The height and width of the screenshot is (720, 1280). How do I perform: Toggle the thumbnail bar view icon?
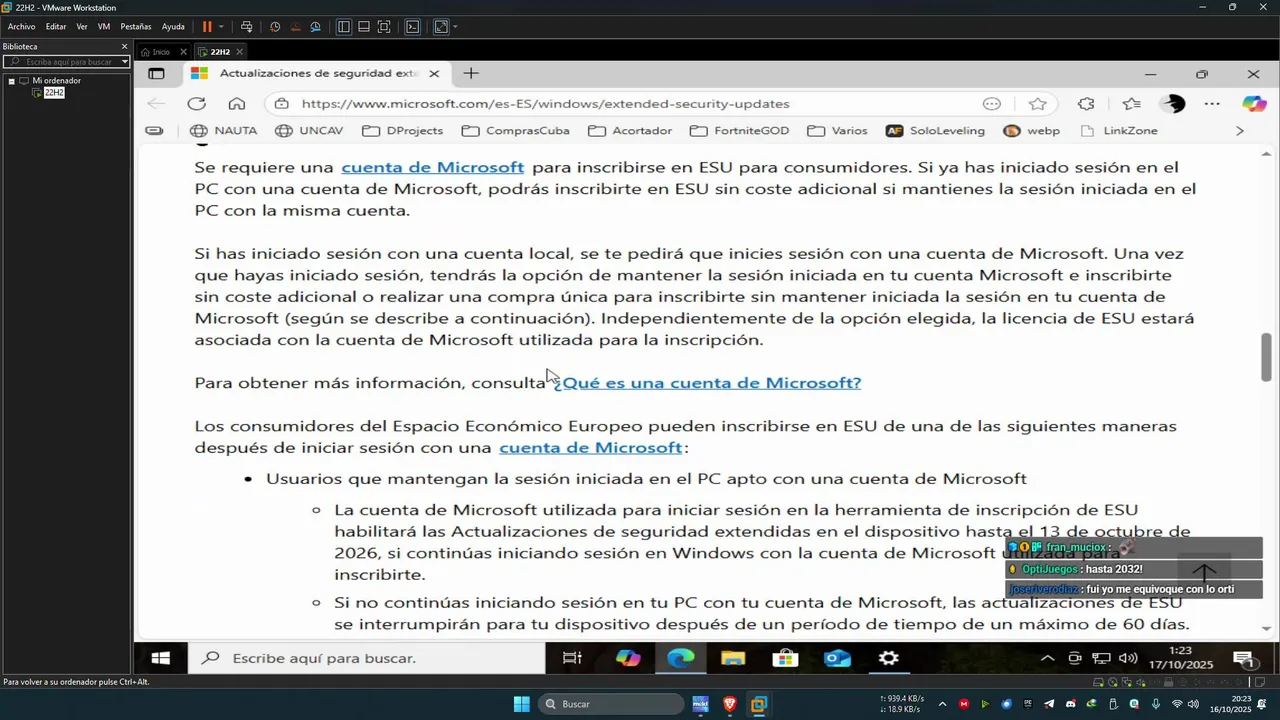[364, 27]
